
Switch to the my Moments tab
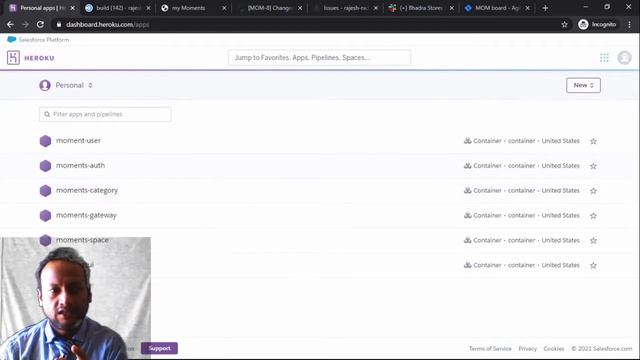pyautogui.click(x=192, y=8)
